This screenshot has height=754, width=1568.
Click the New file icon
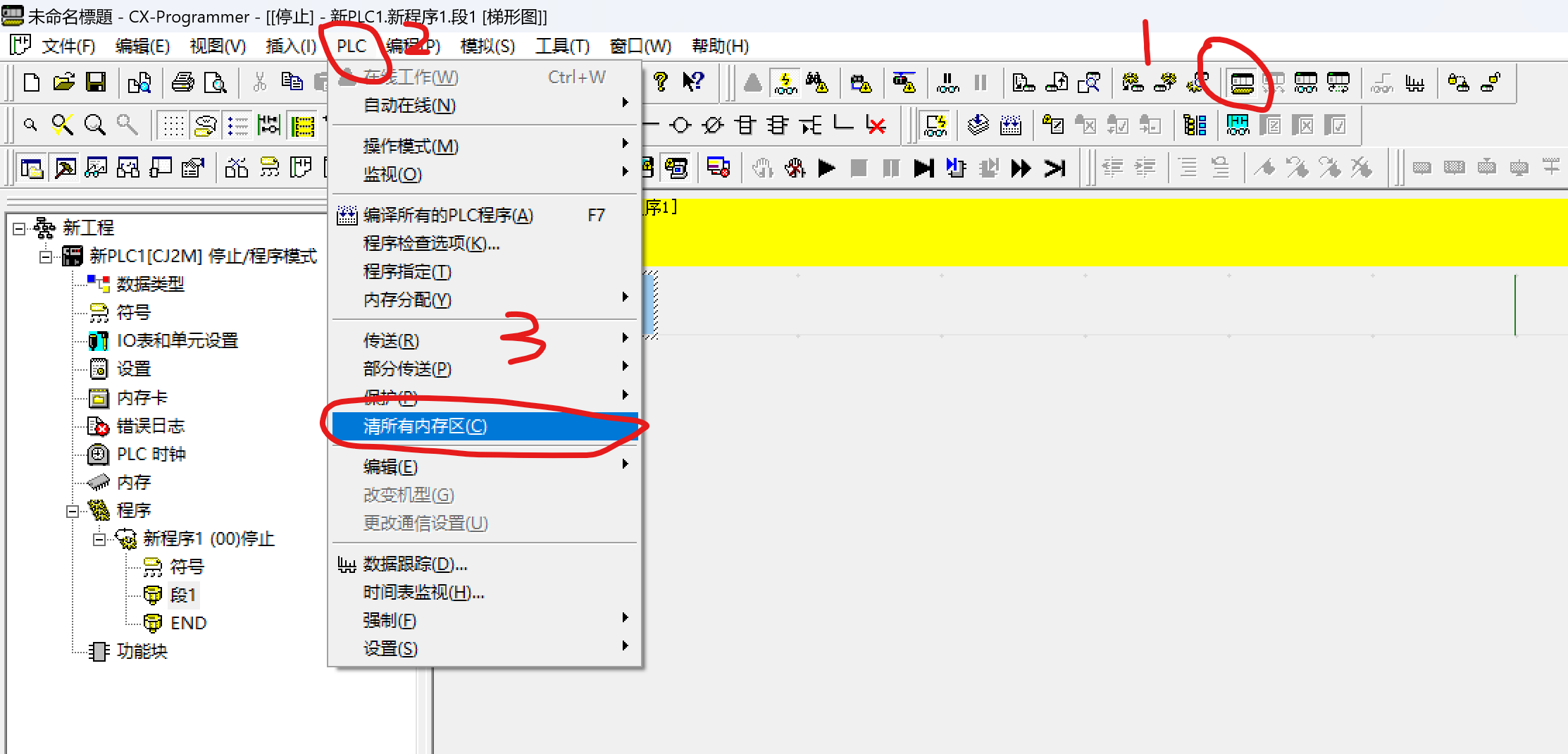(x=32, y=83)
